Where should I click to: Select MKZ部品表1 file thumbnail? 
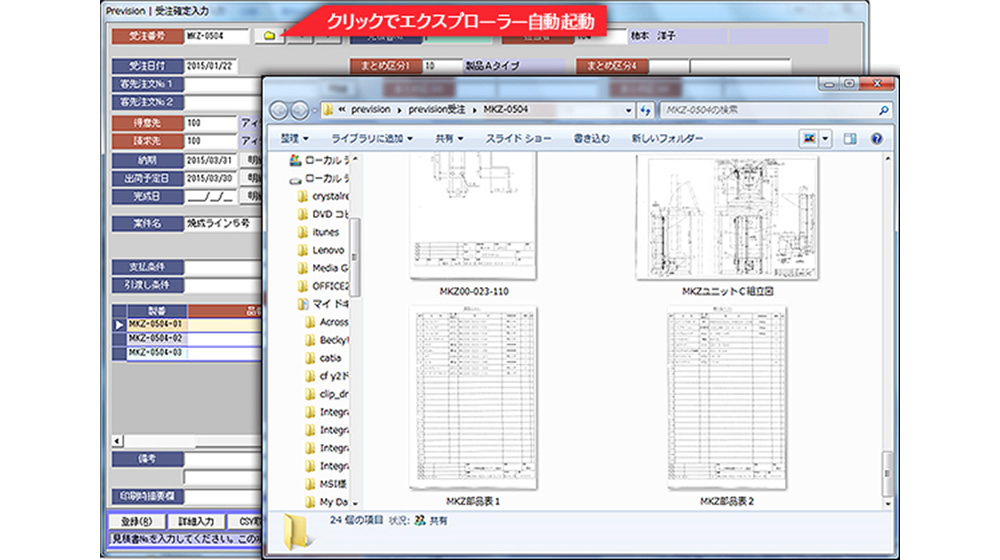pos(473,399)
